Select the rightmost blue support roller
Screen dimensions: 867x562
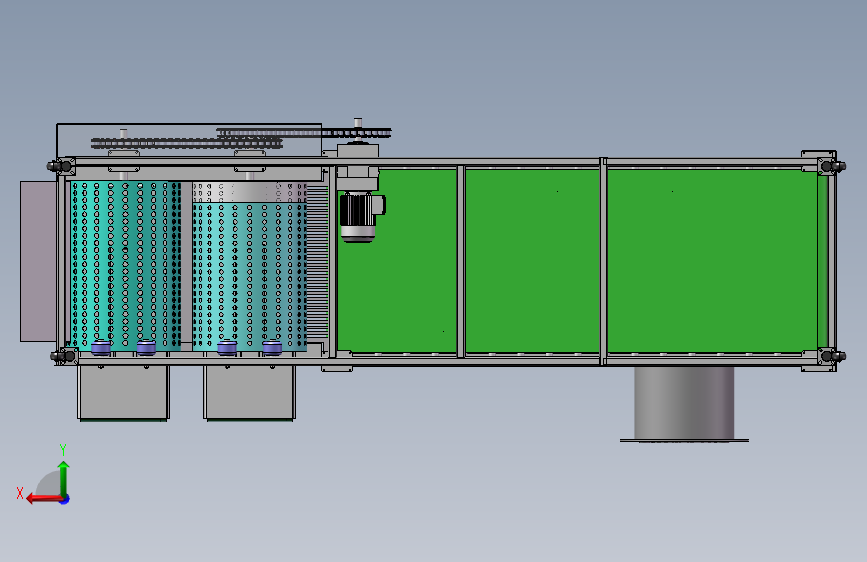(272, 348)
